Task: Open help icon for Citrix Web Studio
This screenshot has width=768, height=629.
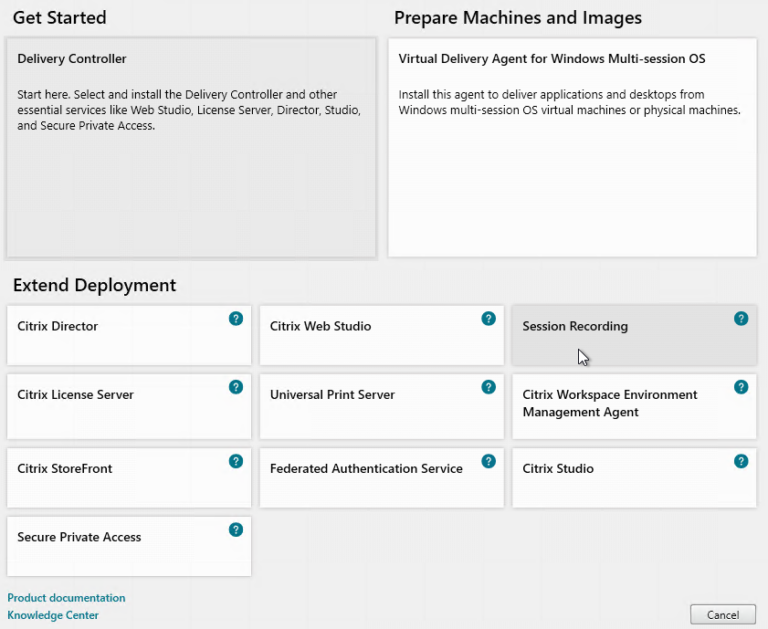Action: (488, 319)
